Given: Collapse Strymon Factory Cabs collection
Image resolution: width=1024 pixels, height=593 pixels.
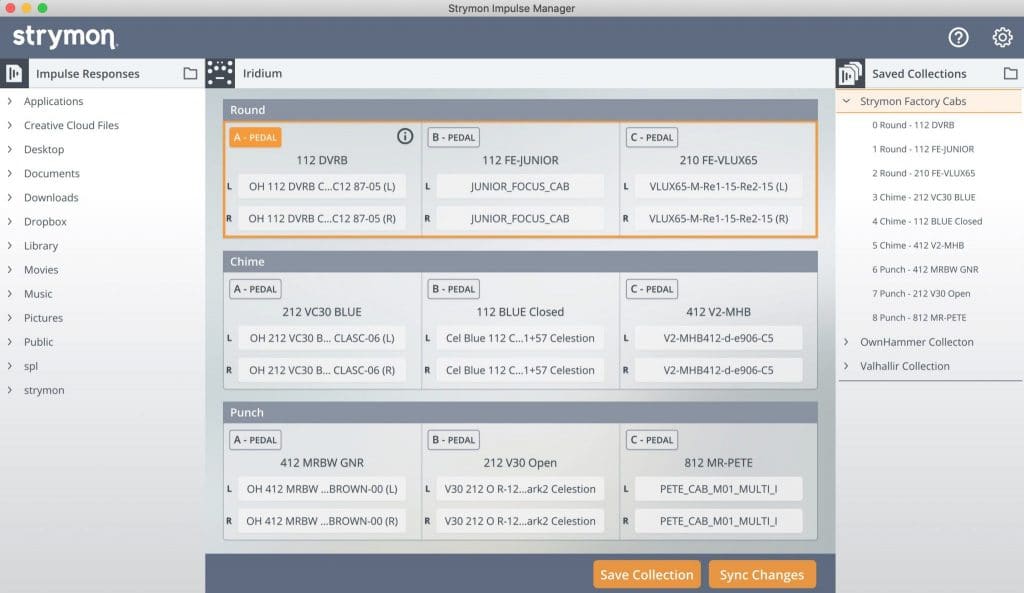Looking at the screenshot, I should [848, 102].
